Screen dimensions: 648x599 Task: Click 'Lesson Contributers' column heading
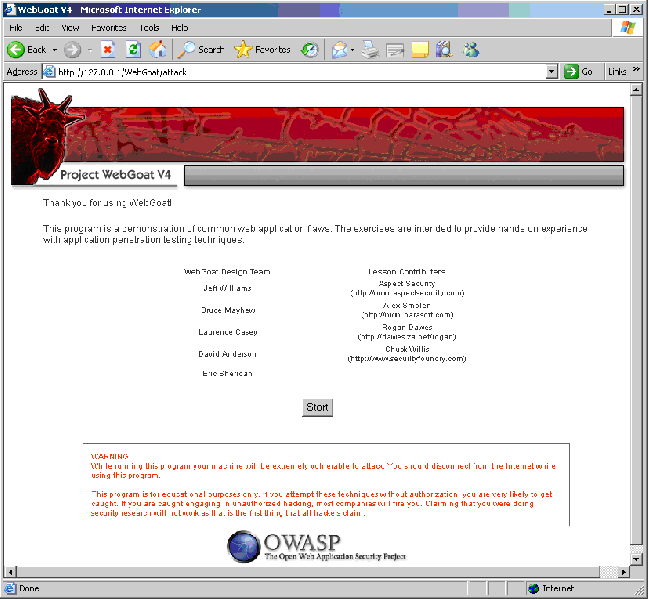(407, 272)
